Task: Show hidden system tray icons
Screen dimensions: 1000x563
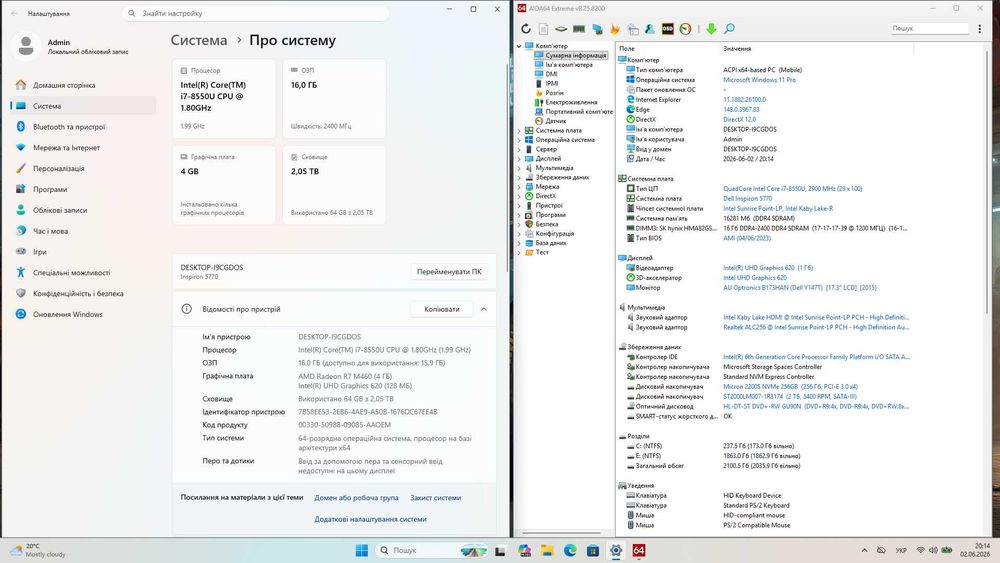Action: (x=864, y=550)
